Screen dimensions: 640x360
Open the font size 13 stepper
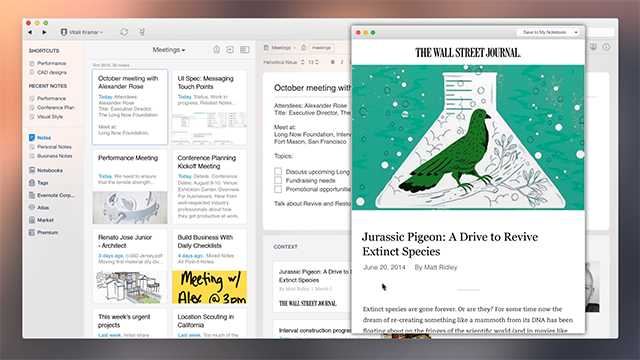point(313,62)
